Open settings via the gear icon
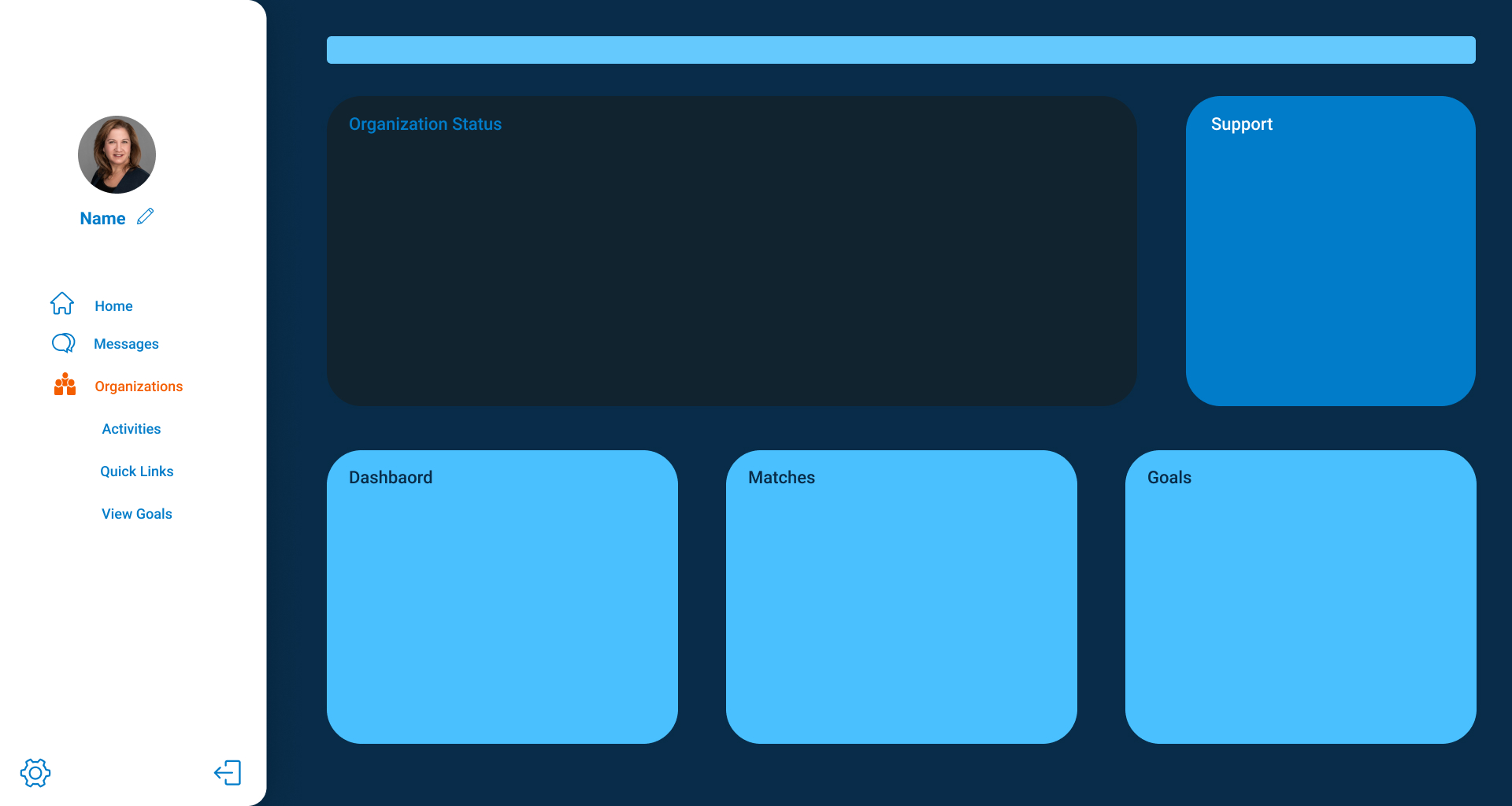 35,773
